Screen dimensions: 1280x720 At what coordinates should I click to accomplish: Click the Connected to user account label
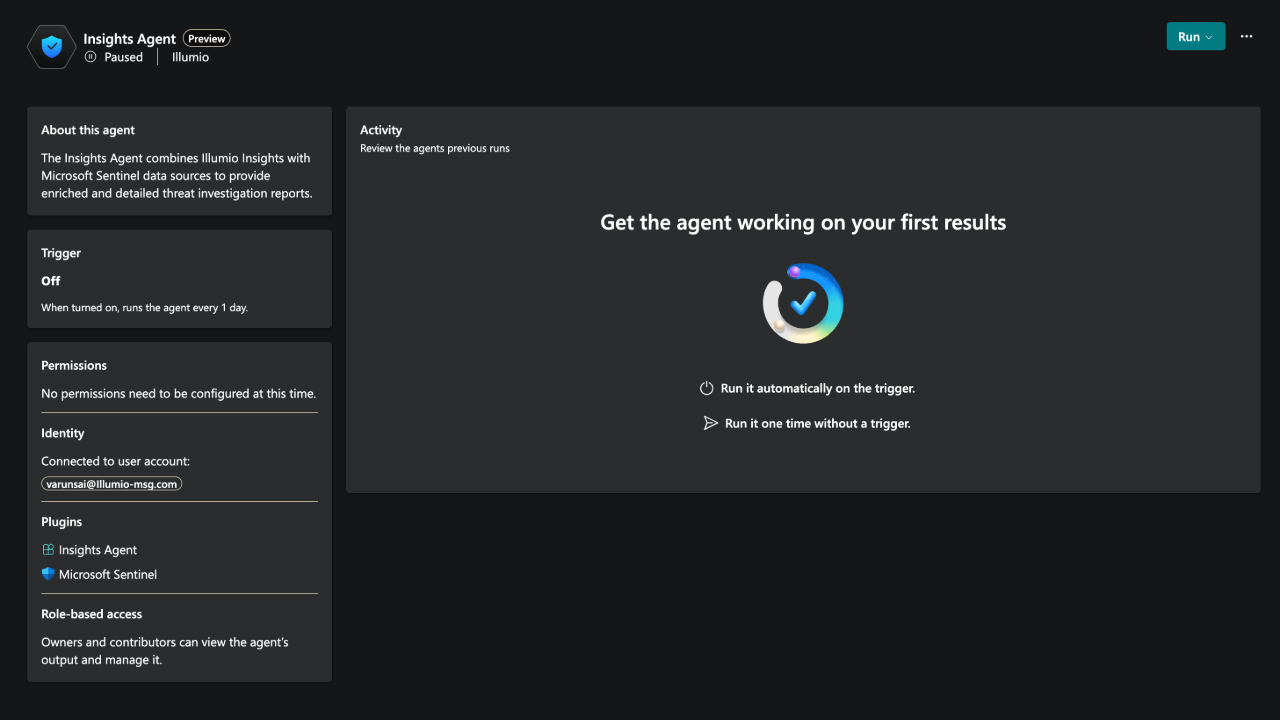coord(115,461)
